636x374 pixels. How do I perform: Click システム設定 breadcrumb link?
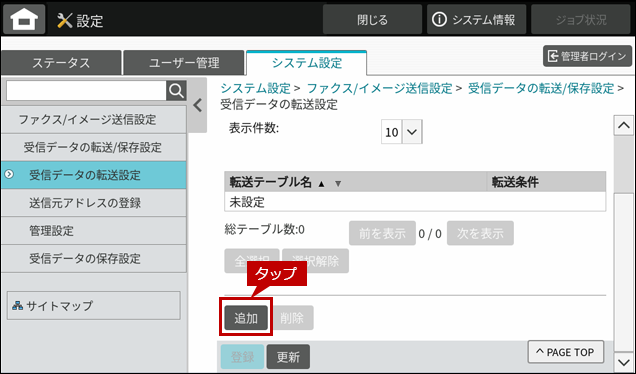(256, 88)
